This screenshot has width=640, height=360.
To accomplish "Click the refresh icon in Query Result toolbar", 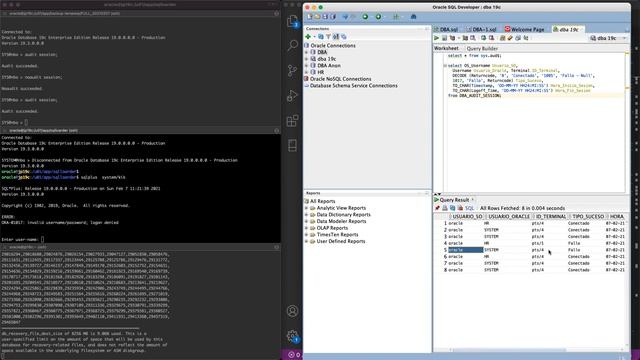I will coord(453,208).
